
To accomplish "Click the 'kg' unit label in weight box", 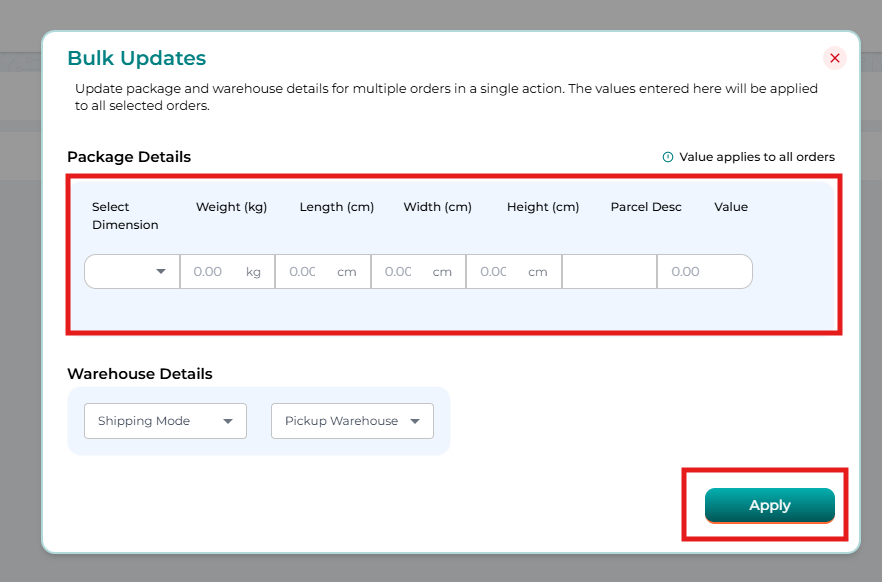I will pos(254,272).
